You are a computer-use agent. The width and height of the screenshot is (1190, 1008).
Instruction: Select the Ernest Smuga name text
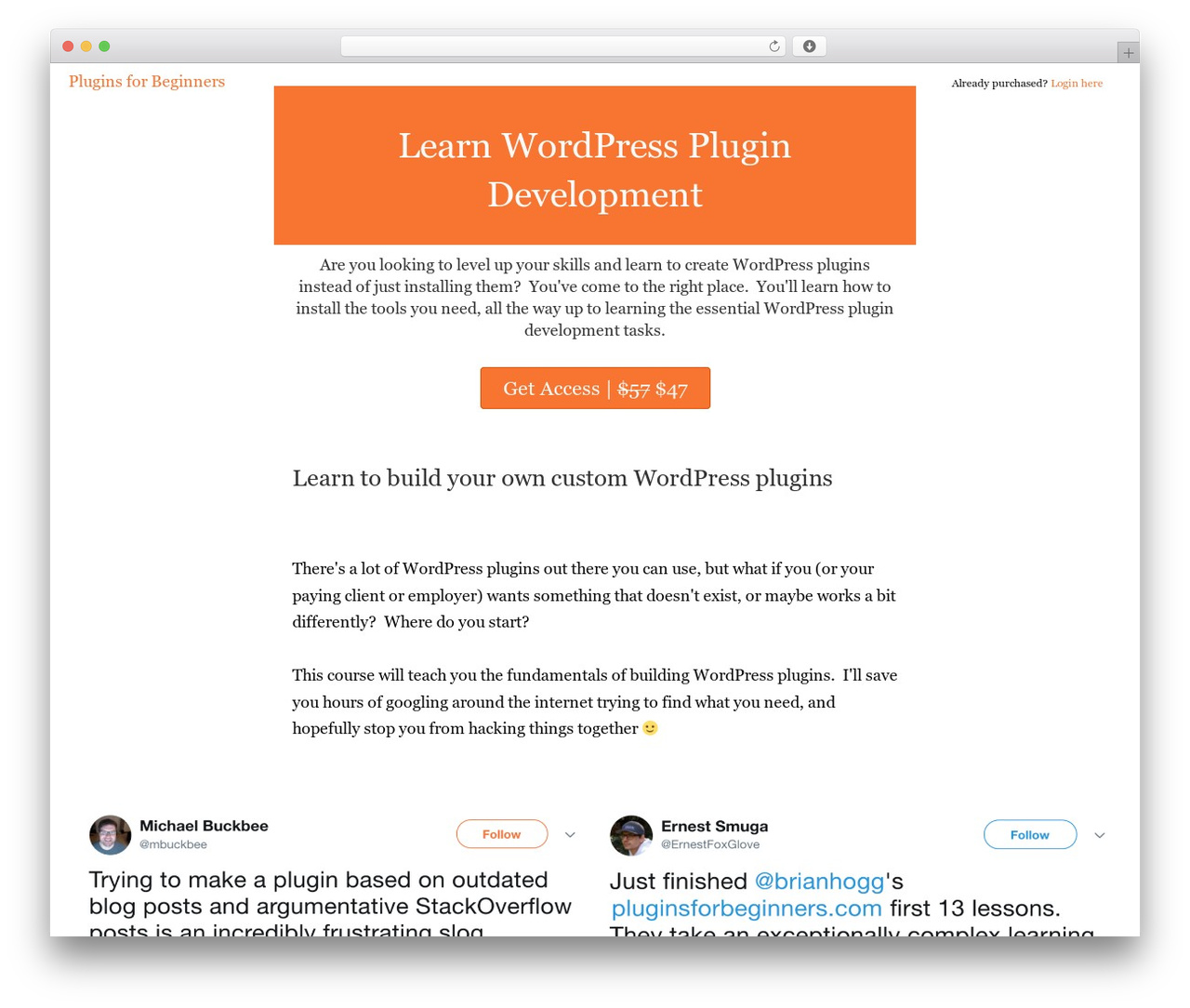pyautogui.click(x=715, y=827)
